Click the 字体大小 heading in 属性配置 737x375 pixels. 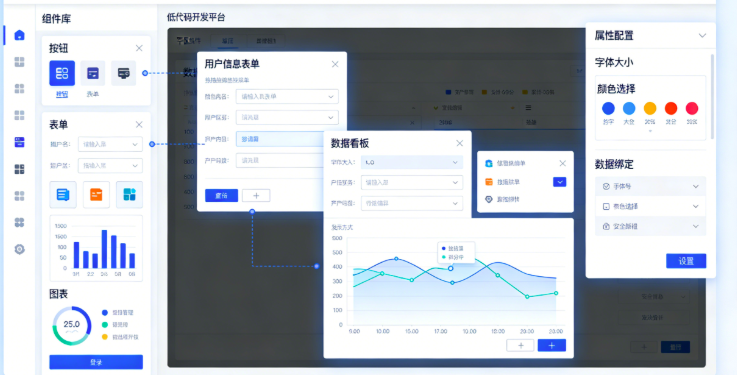[615, 62]
